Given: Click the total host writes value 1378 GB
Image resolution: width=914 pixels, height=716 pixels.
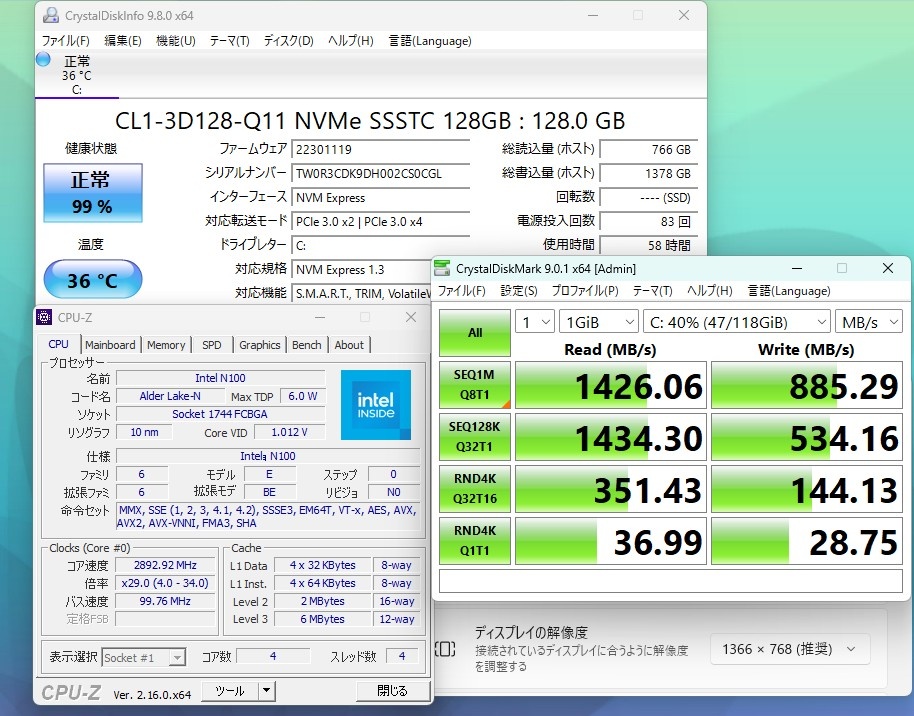Looking at the screenshot, I should [648, 173].
